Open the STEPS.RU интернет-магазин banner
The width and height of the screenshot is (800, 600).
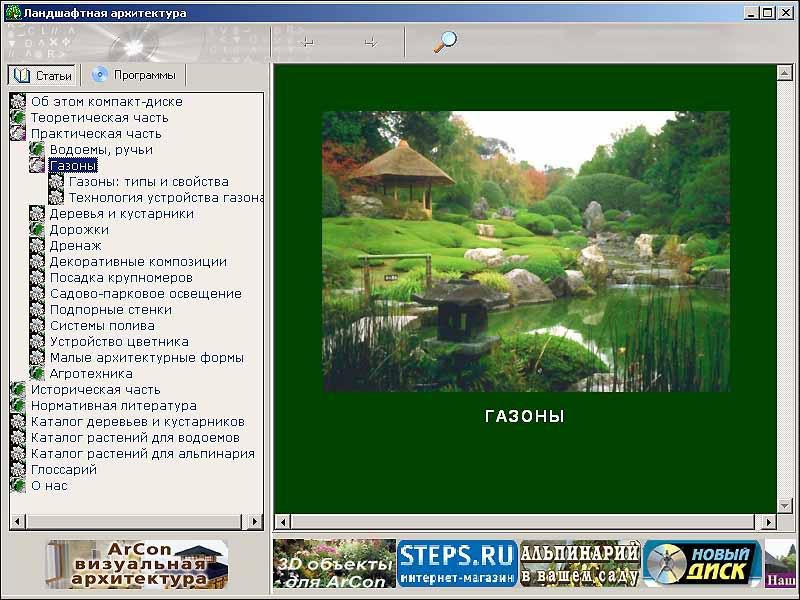point(457,564)
